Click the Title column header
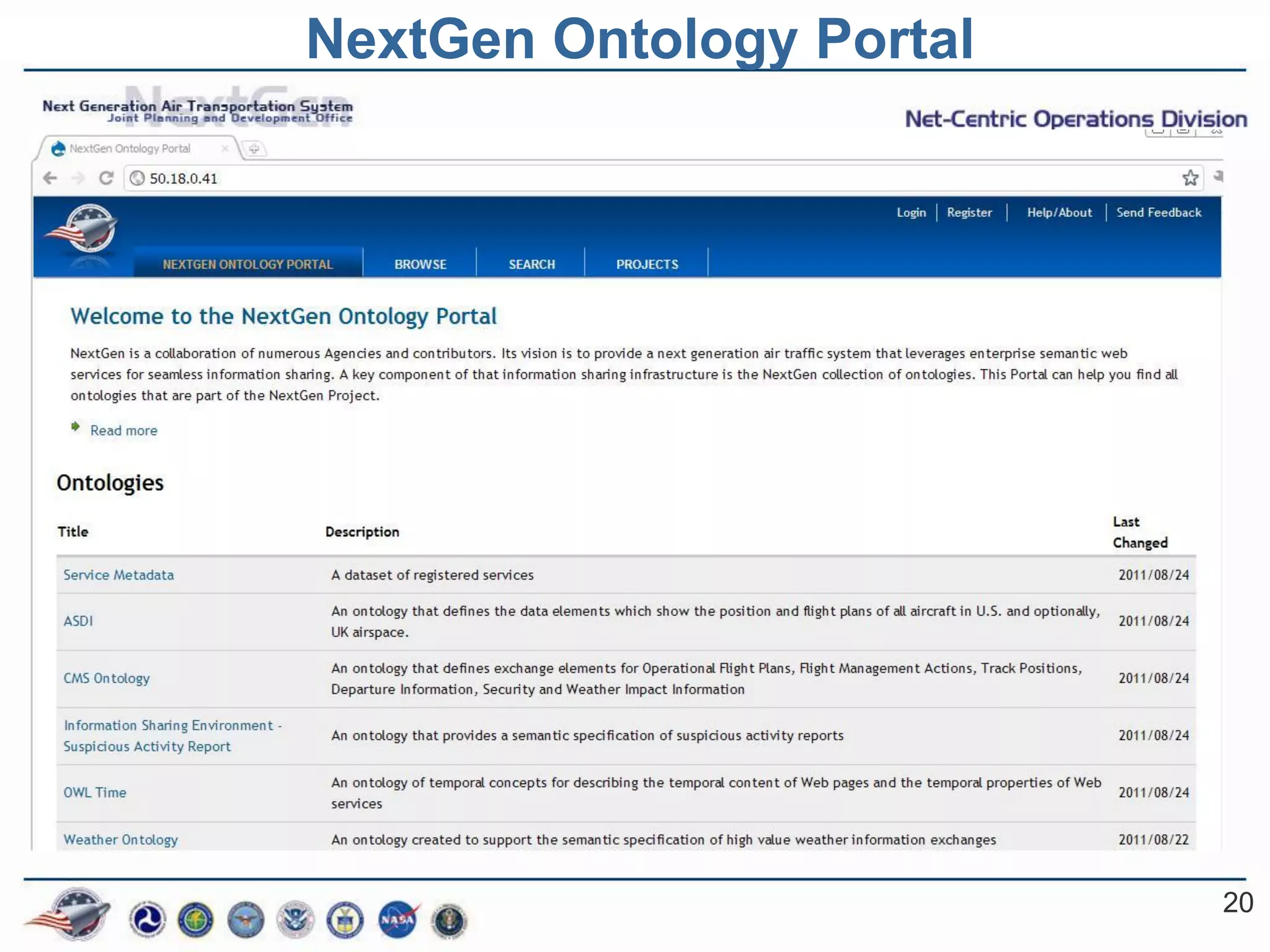This screenshot has height=952, width=1270. pyautogui.click(x=73, y=532)
